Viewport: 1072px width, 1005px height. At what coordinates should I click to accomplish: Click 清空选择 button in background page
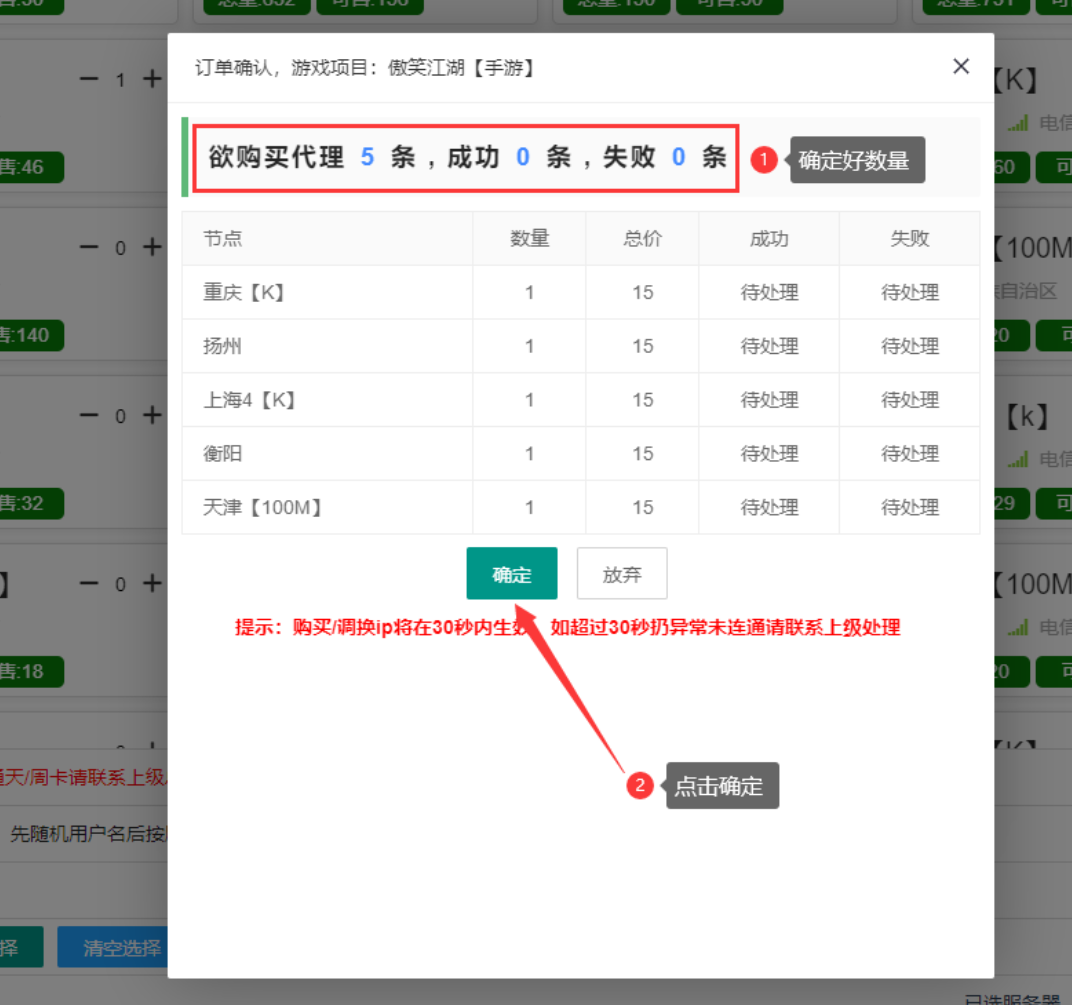coord(112,948)
